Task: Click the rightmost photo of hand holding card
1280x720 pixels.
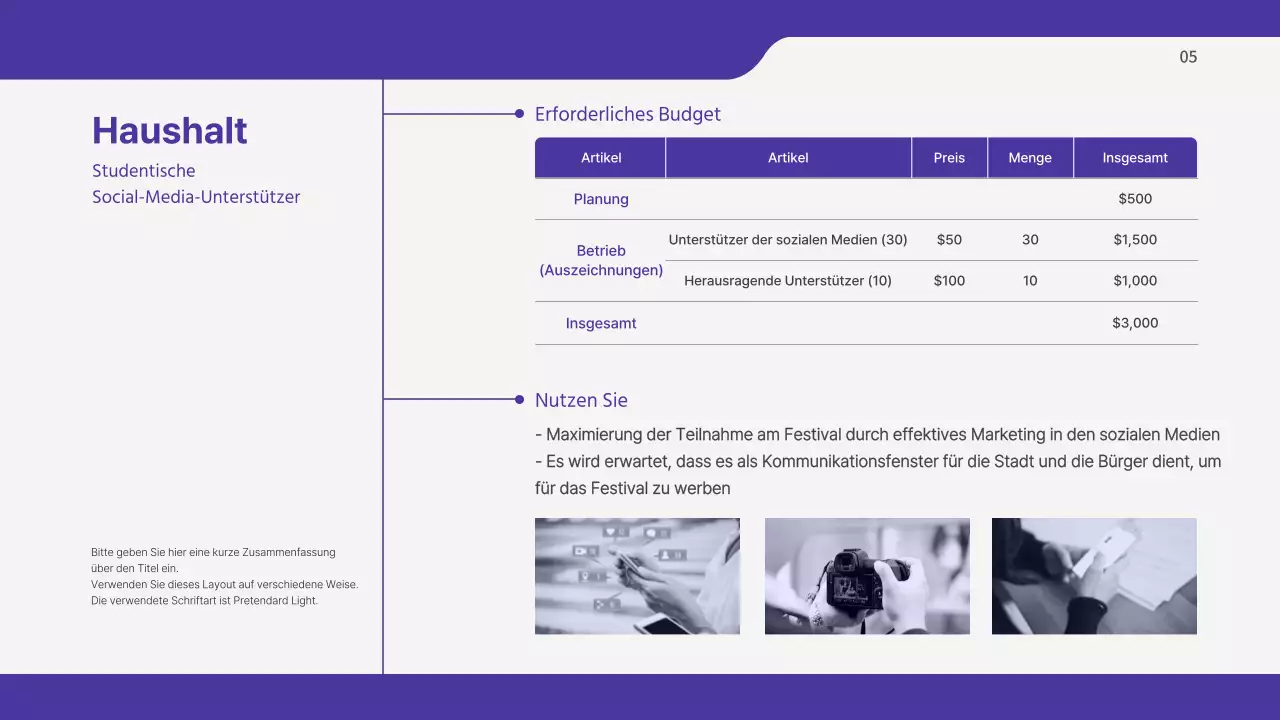Action: point(1094,576)
